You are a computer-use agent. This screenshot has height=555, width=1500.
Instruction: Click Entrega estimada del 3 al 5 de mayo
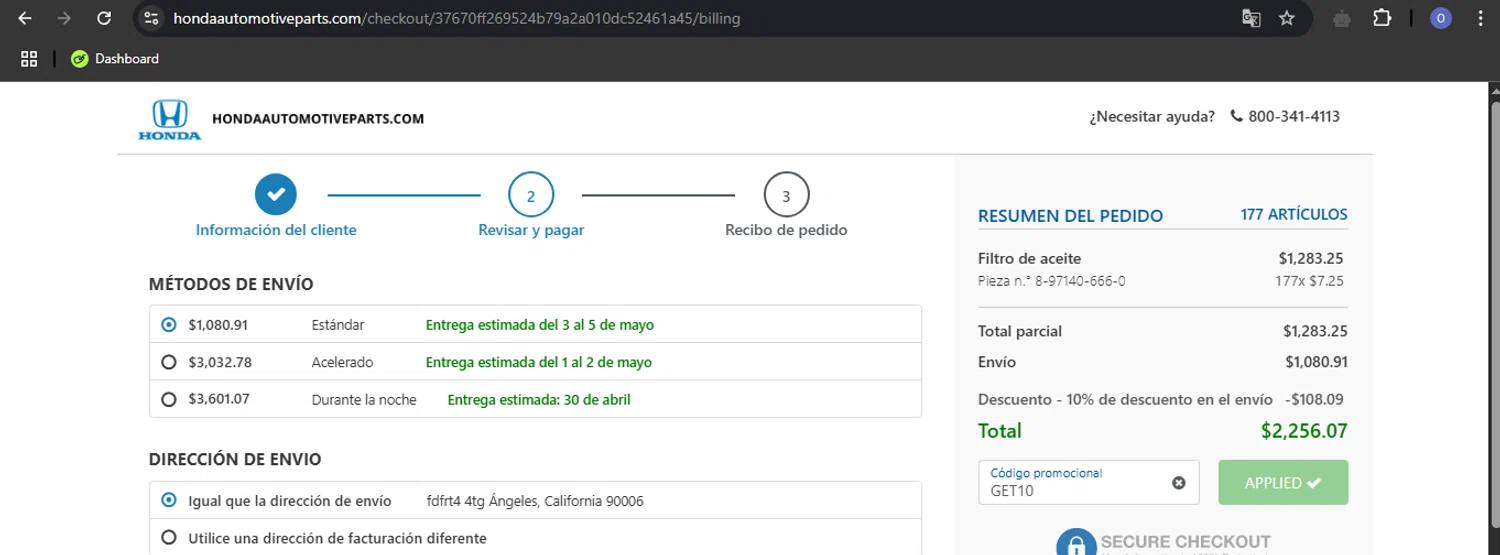[540, 325]
